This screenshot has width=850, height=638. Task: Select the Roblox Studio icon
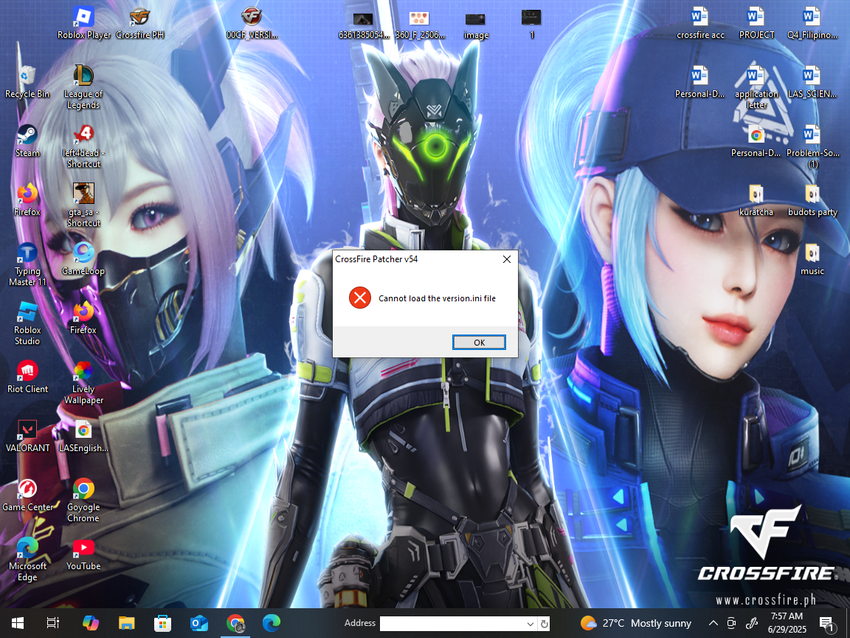(27, 324)
